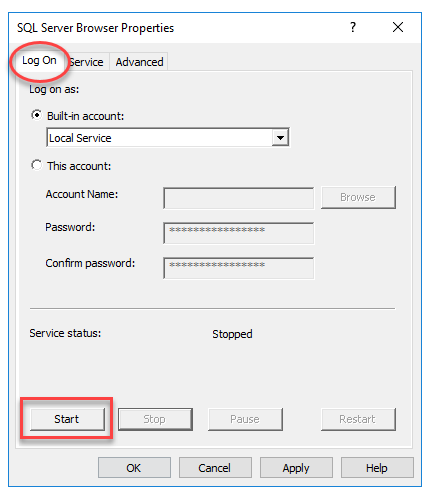The image size is (431, 491).
Task: Open the Advanced tab
Action: pos(139,62)
